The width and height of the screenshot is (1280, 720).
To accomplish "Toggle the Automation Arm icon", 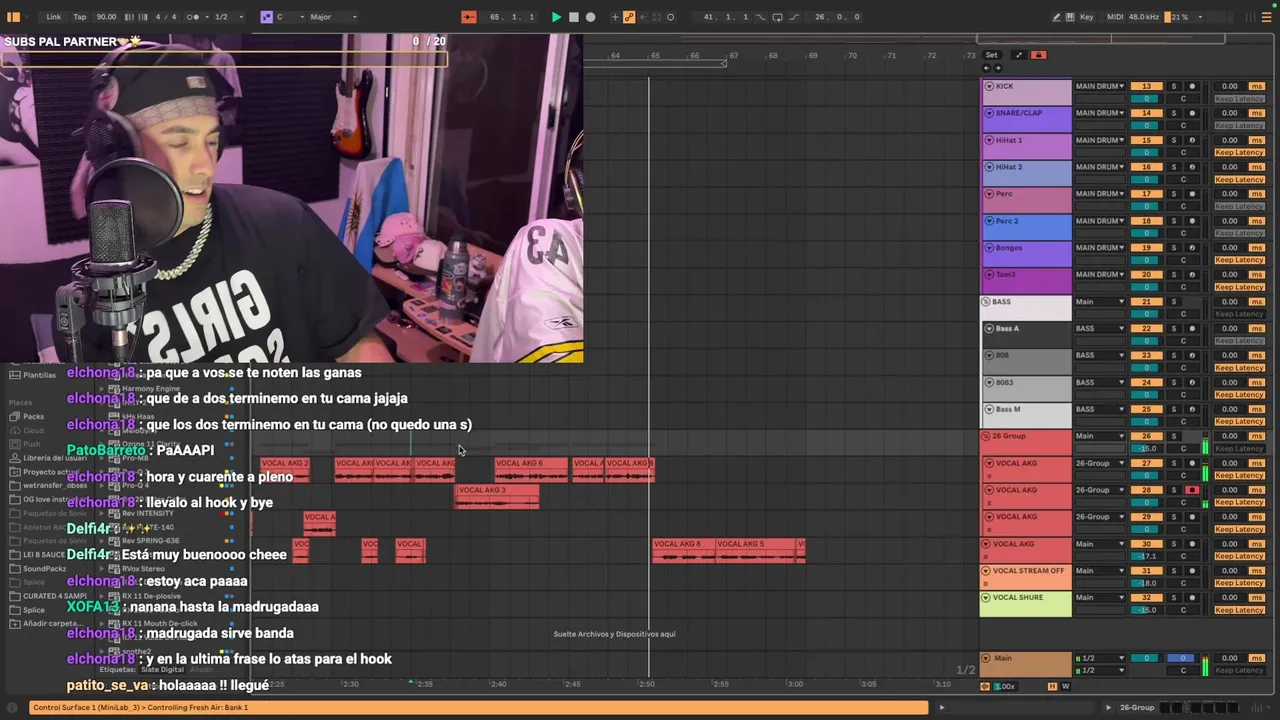I will tap(628, 17).
